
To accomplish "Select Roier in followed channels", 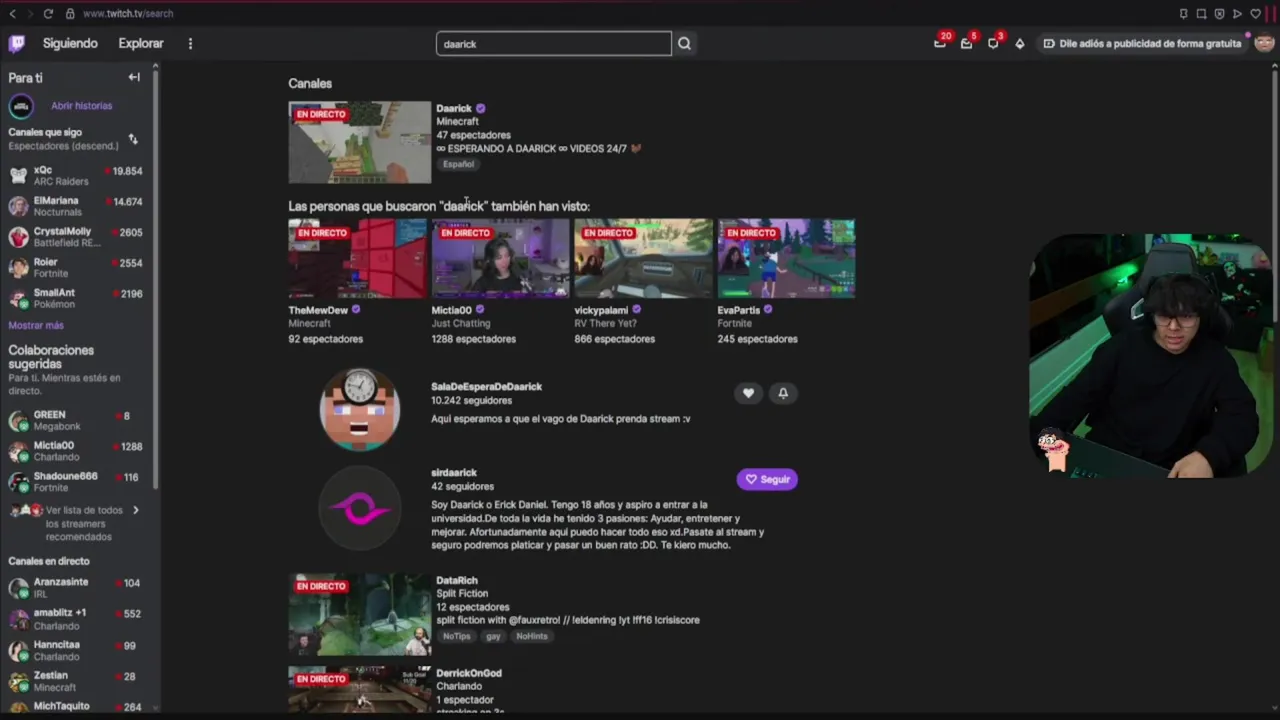I will click(76, 268).
